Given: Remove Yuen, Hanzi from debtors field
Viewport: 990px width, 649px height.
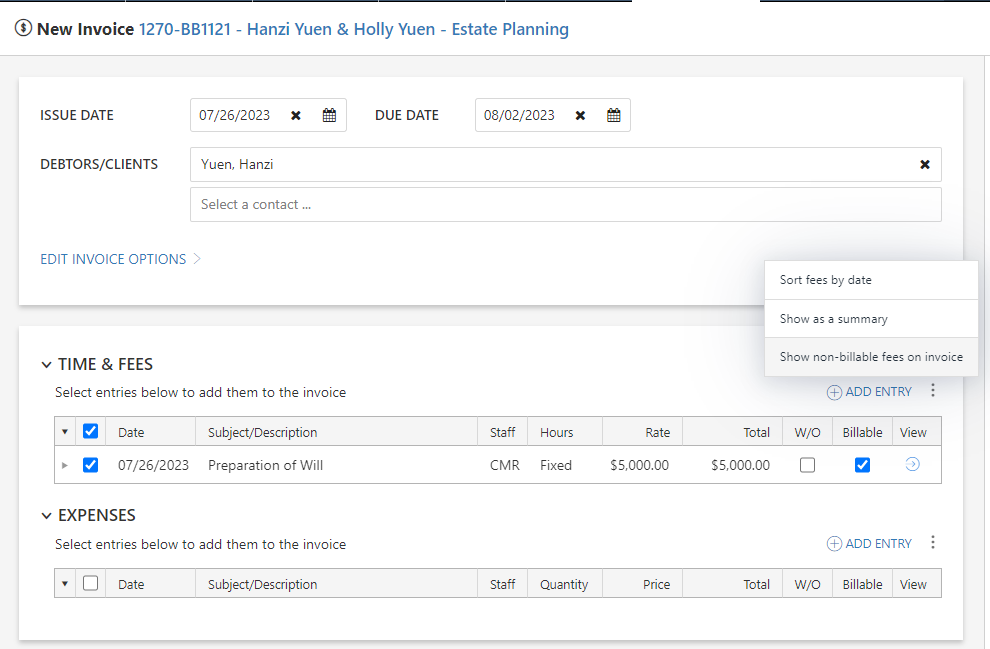Looking at the screenshot, I should tap(924, 164).
